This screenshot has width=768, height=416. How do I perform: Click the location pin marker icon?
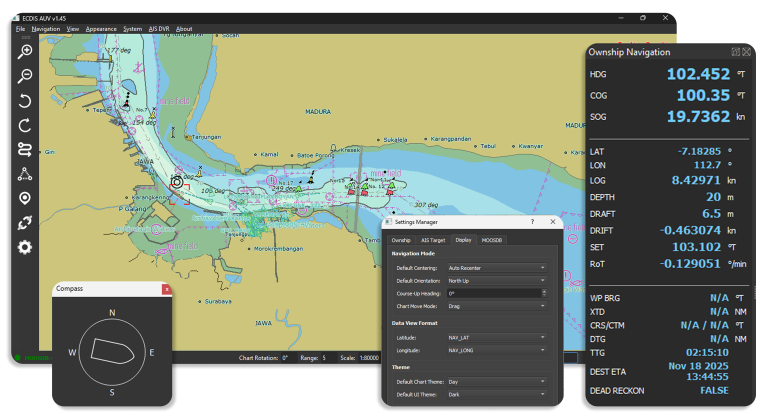click(x=25, y=198)
